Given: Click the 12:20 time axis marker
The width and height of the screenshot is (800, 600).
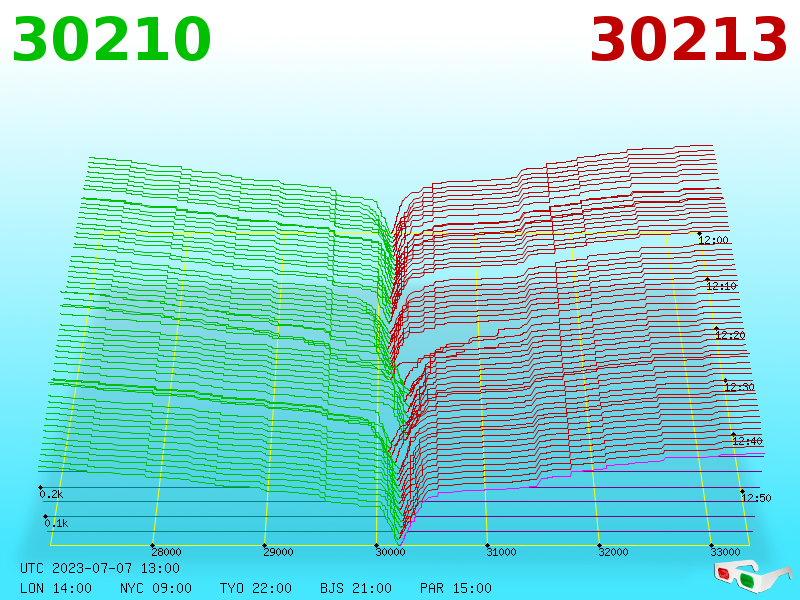Looking at the screenshot, I should [x=730, y=335].
